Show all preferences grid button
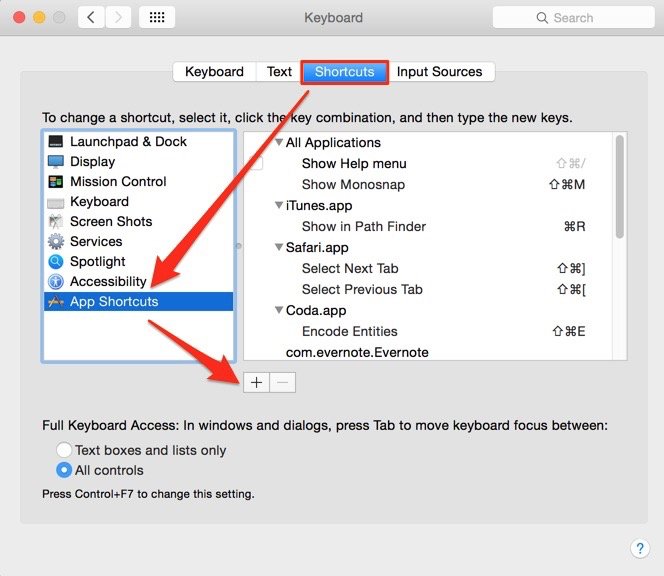This screenshot has height=576, width=664. [x=157, y=17]
